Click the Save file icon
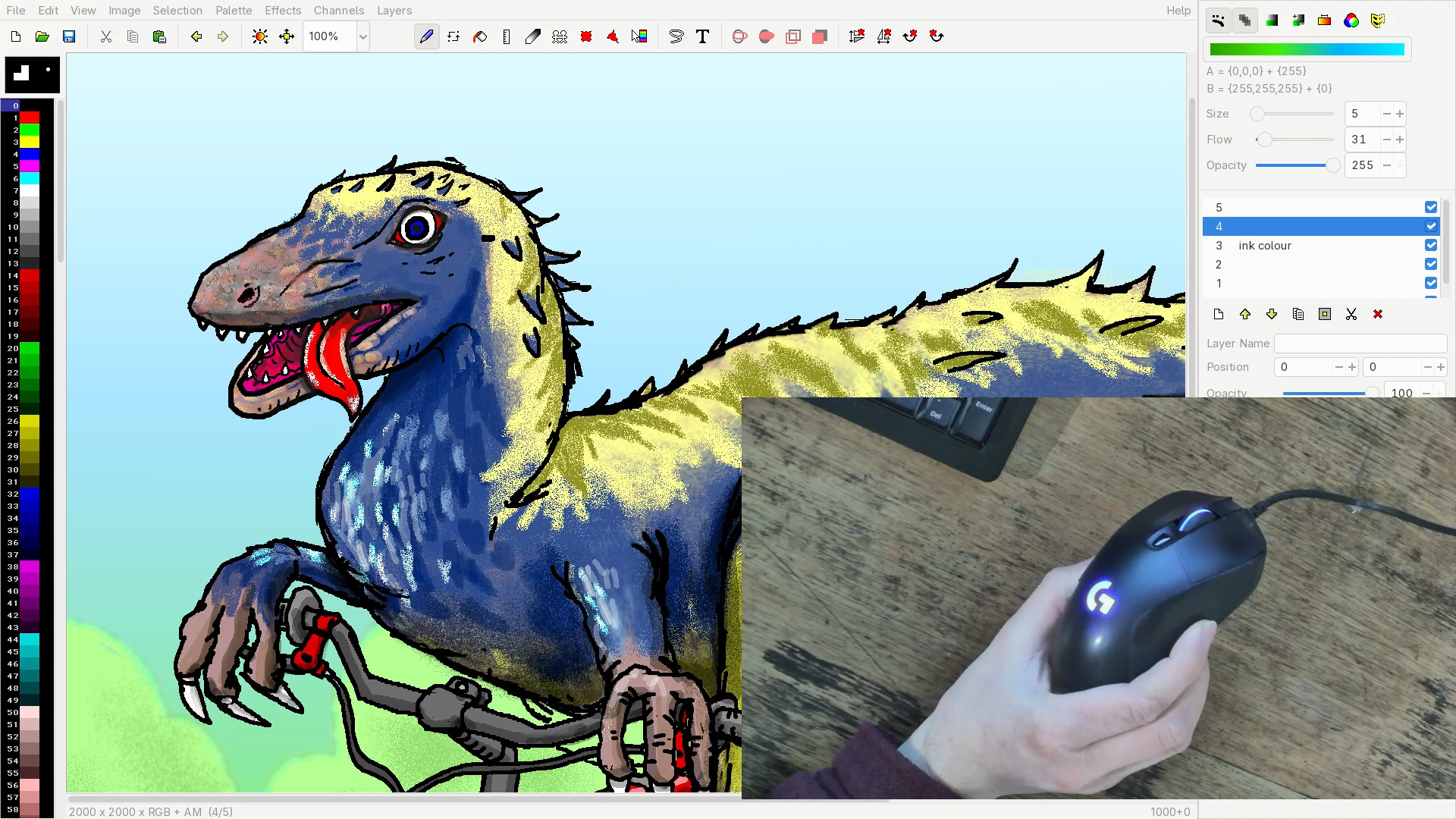 pyautogui.click(x=69, y=36)
